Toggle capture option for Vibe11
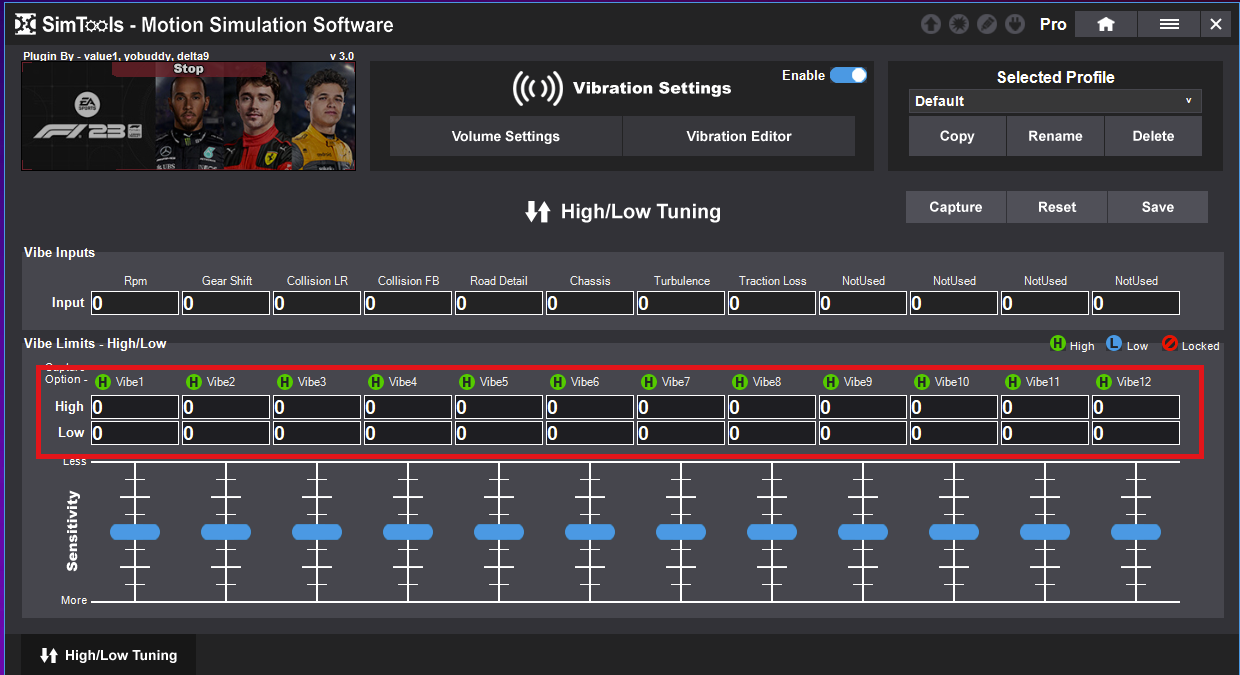The height and width of the screenshot is (675, 1240). 1013,381
